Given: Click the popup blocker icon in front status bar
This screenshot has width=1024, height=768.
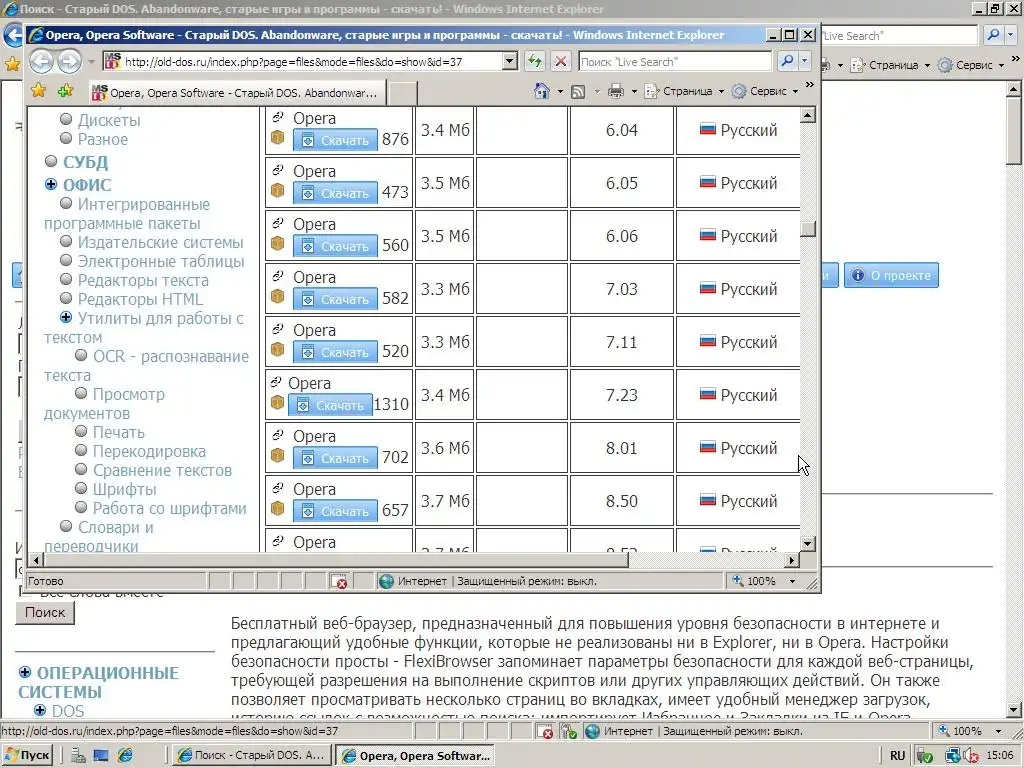Looking at the screenshot, I should tap(338, 581).
